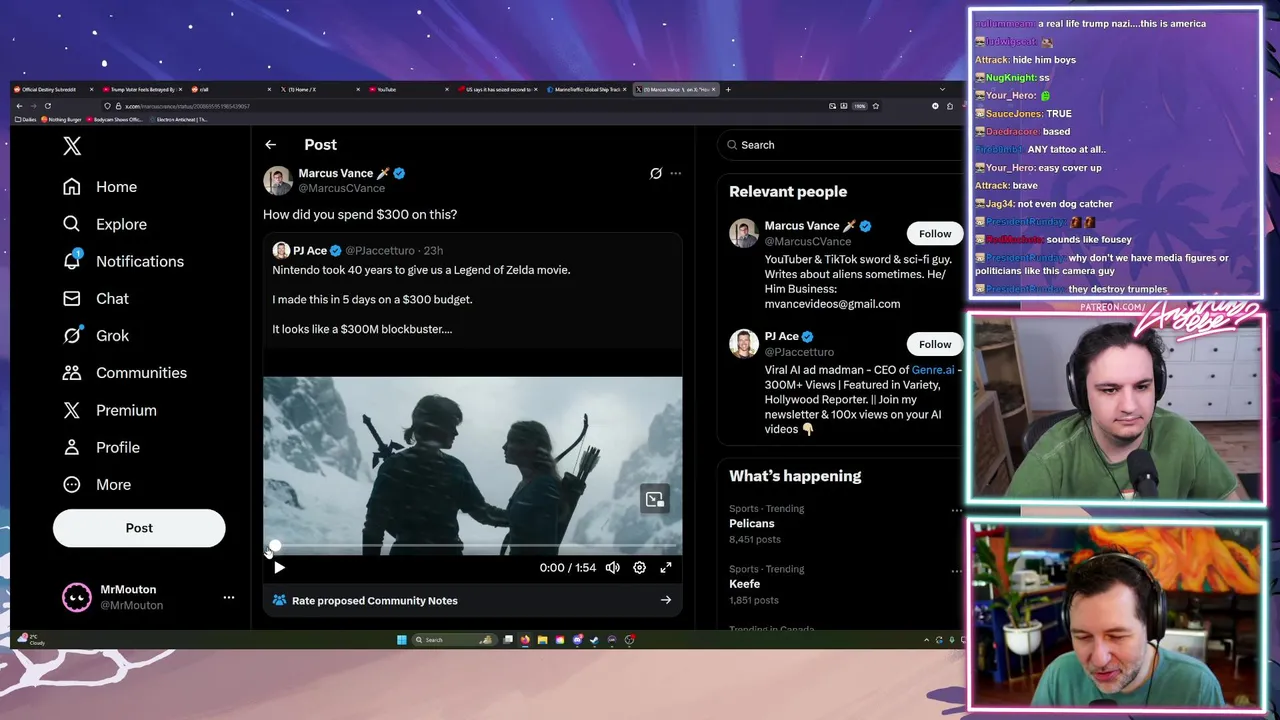Open the Genre.ai link in PJ Ace's bio
This screenshot has width=1280, height=720.
coord(933,370)
